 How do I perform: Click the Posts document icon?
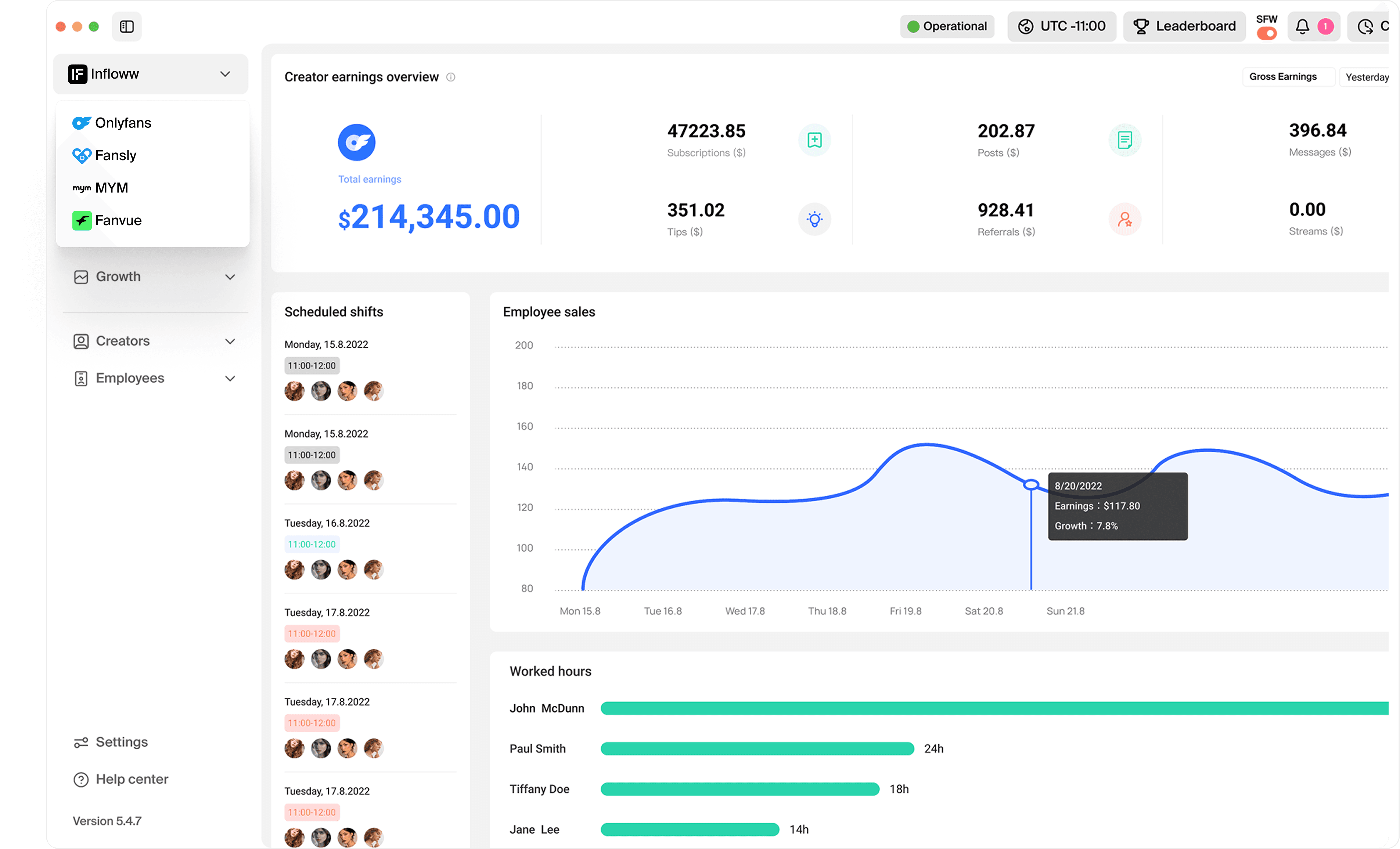[x=1124, y=140]
